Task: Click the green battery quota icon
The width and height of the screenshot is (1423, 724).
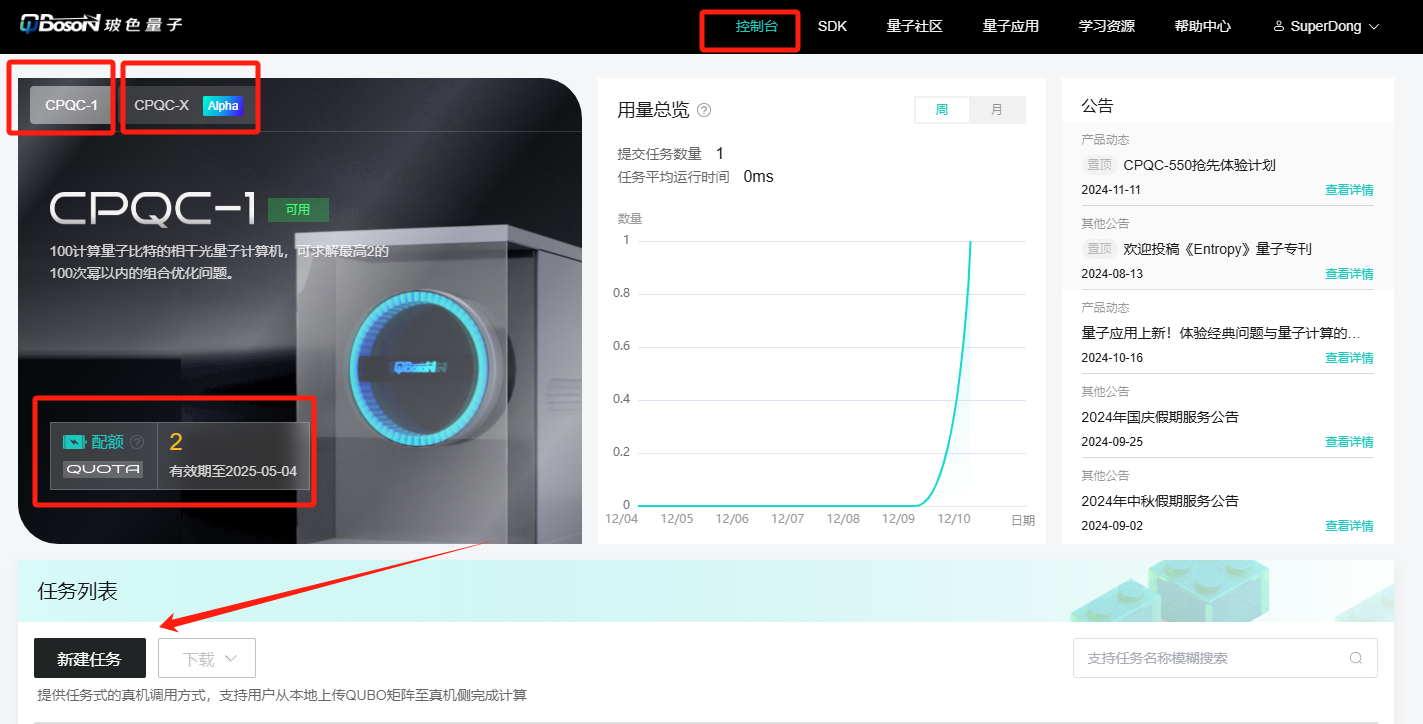Action: 75,442
